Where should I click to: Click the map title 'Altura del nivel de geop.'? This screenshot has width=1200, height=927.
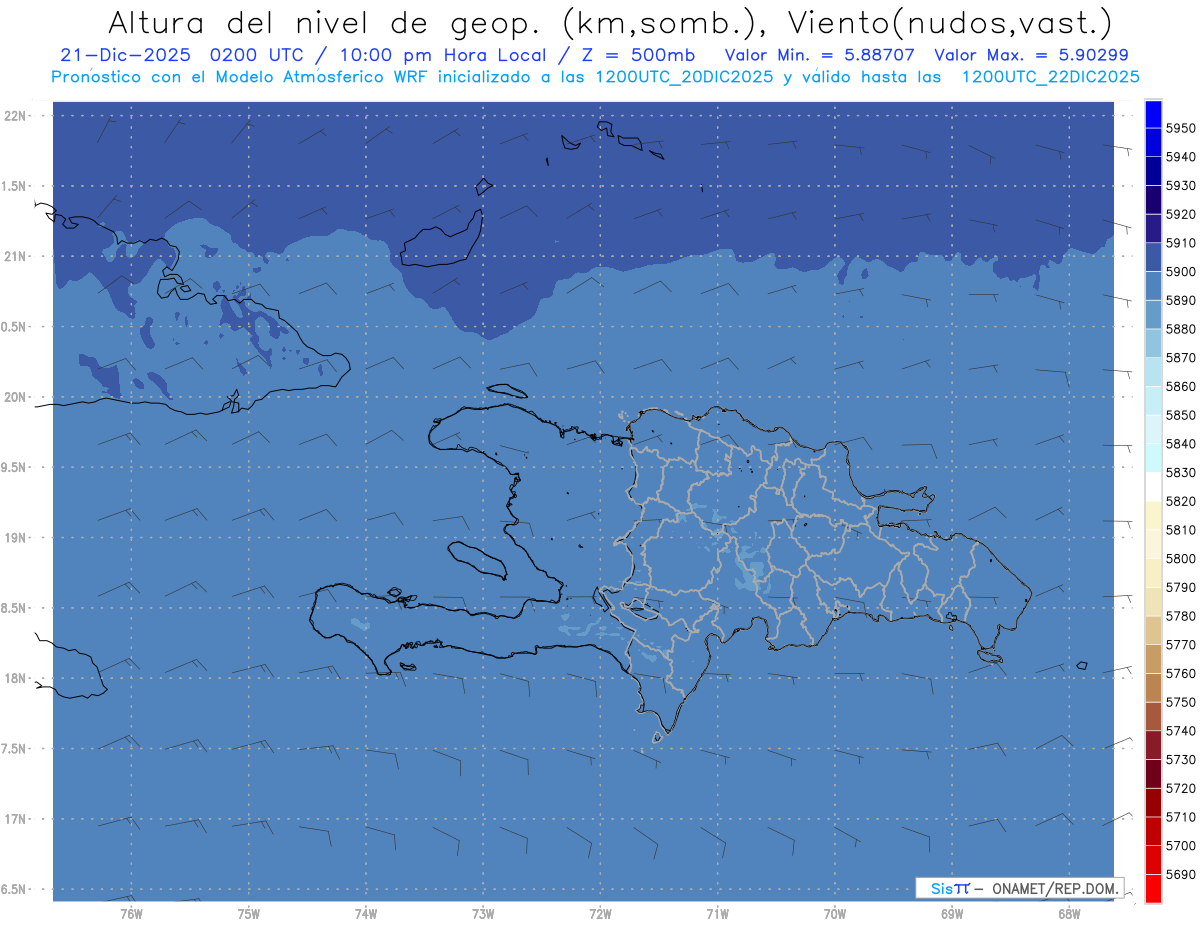point(324,22)
